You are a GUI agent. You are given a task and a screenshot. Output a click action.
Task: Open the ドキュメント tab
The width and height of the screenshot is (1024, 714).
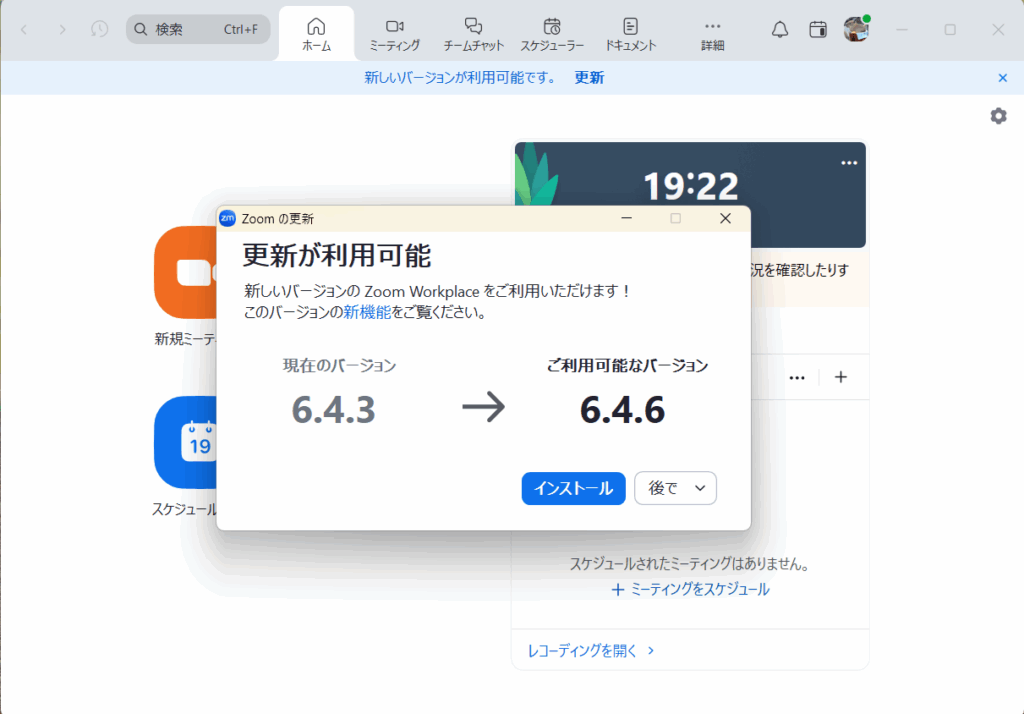(x=630, y=34)
